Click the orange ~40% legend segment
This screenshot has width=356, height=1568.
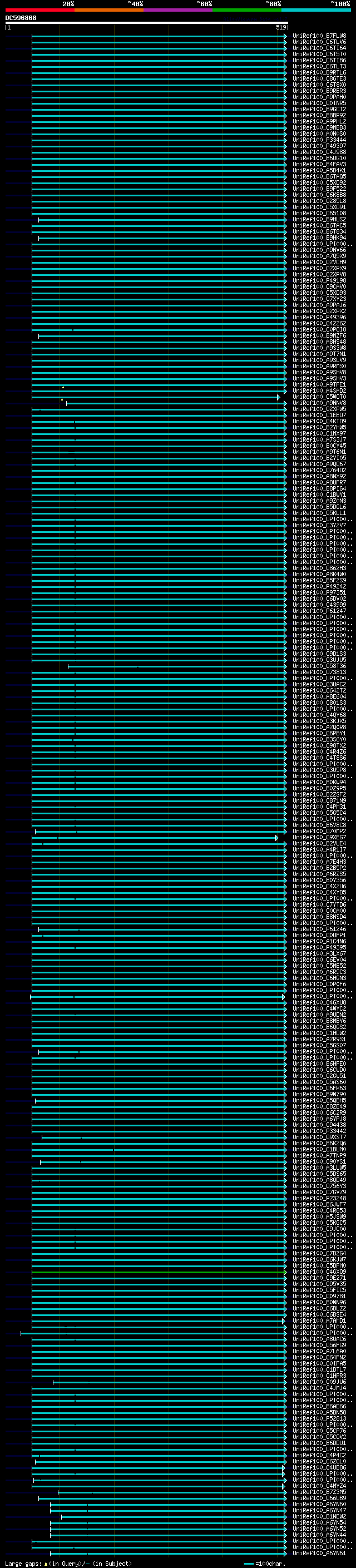(x=109, y=10)
